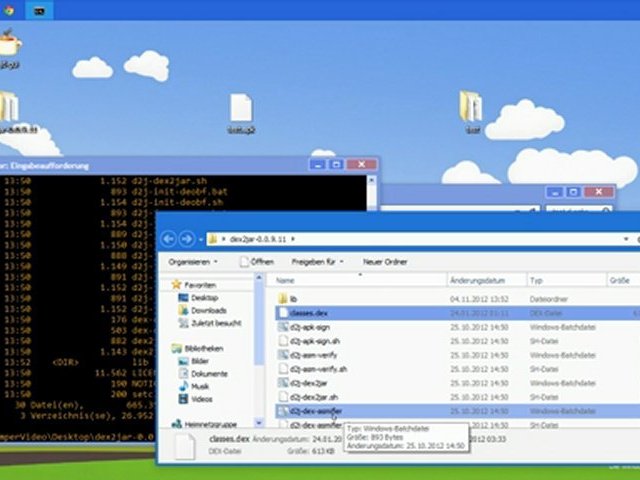Viewport: 640px width, 480px height.
Task: Open the Musik library
Action: [x=201, y=385]
